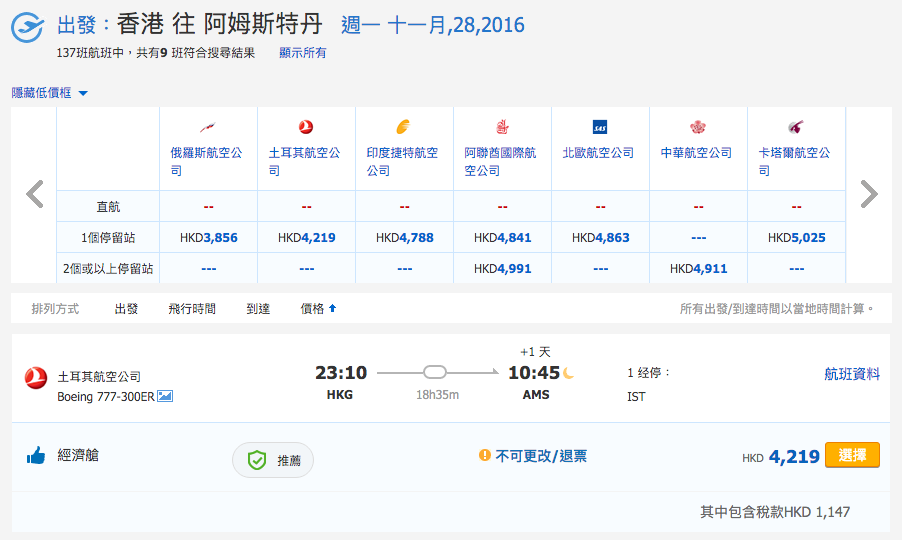Image resolution: width=902 pixels, height=540 pixels.
Task: Select 阿聯酋國際航空公司 column header
Action: (x=500, y=162)
